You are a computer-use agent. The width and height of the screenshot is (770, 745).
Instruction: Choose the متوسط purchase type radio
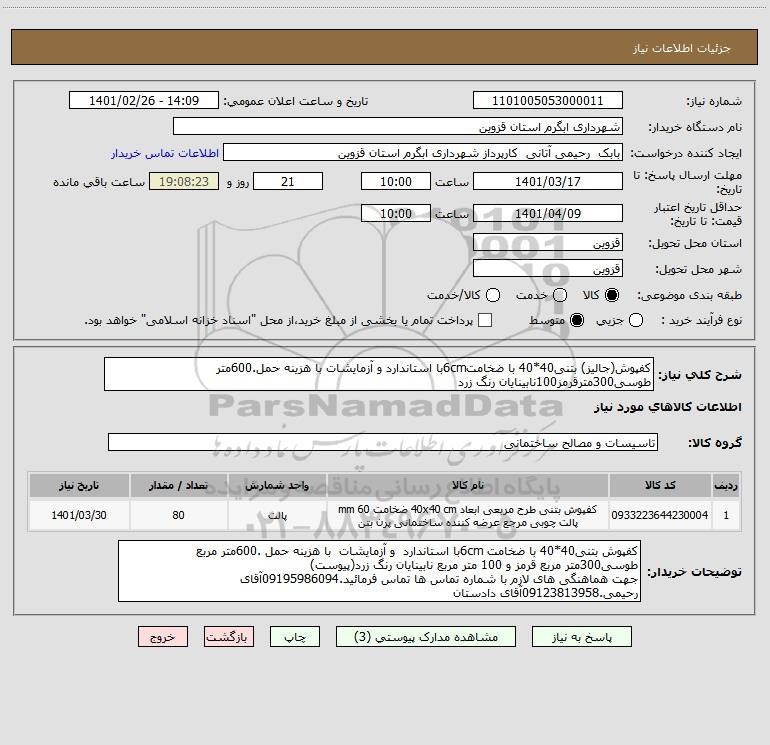pos(577,320)
